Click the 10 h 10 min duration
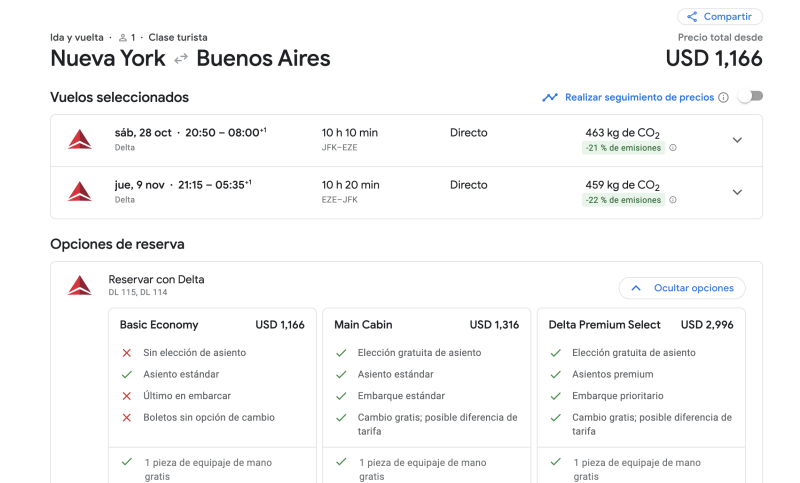 click(349, 133)
